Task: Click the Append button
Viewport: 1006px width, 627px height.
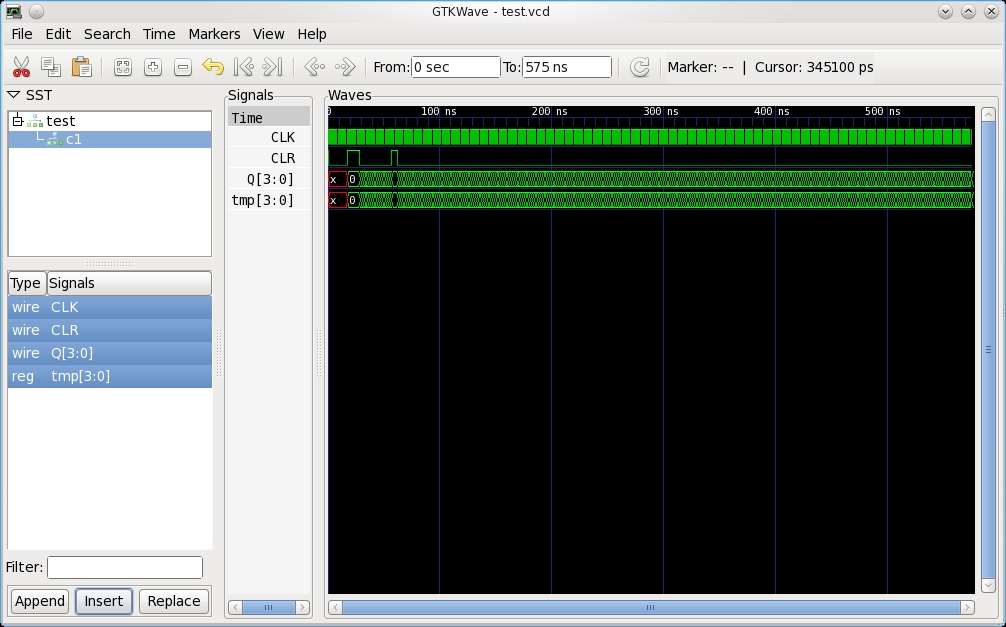Action: [x=40, y=601]
